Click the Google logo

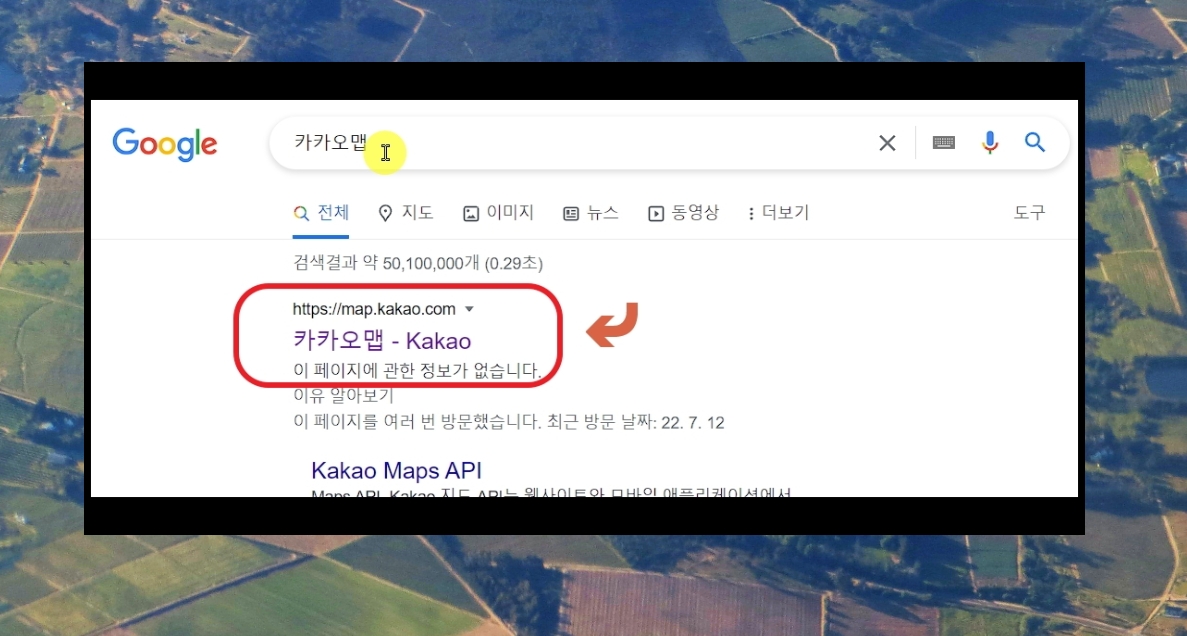[165, 144]
